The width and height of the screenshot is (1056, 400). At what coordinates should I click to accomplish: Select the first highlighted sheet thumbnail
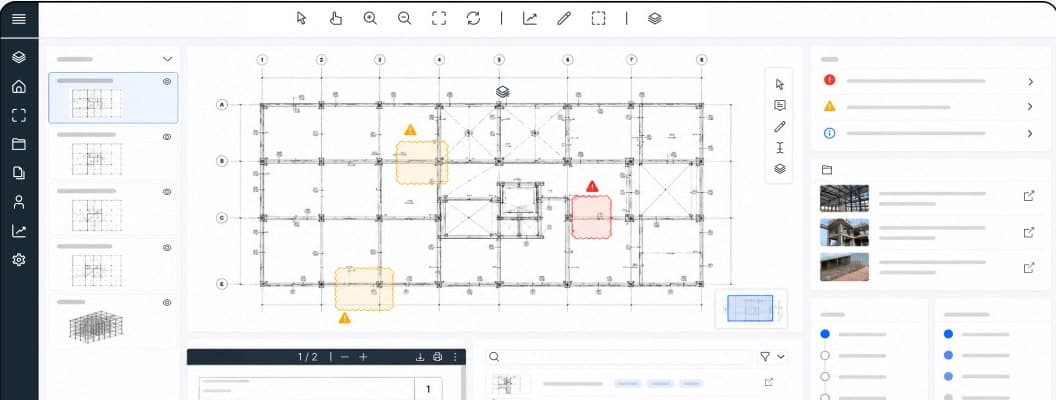[x=113, y=98]
